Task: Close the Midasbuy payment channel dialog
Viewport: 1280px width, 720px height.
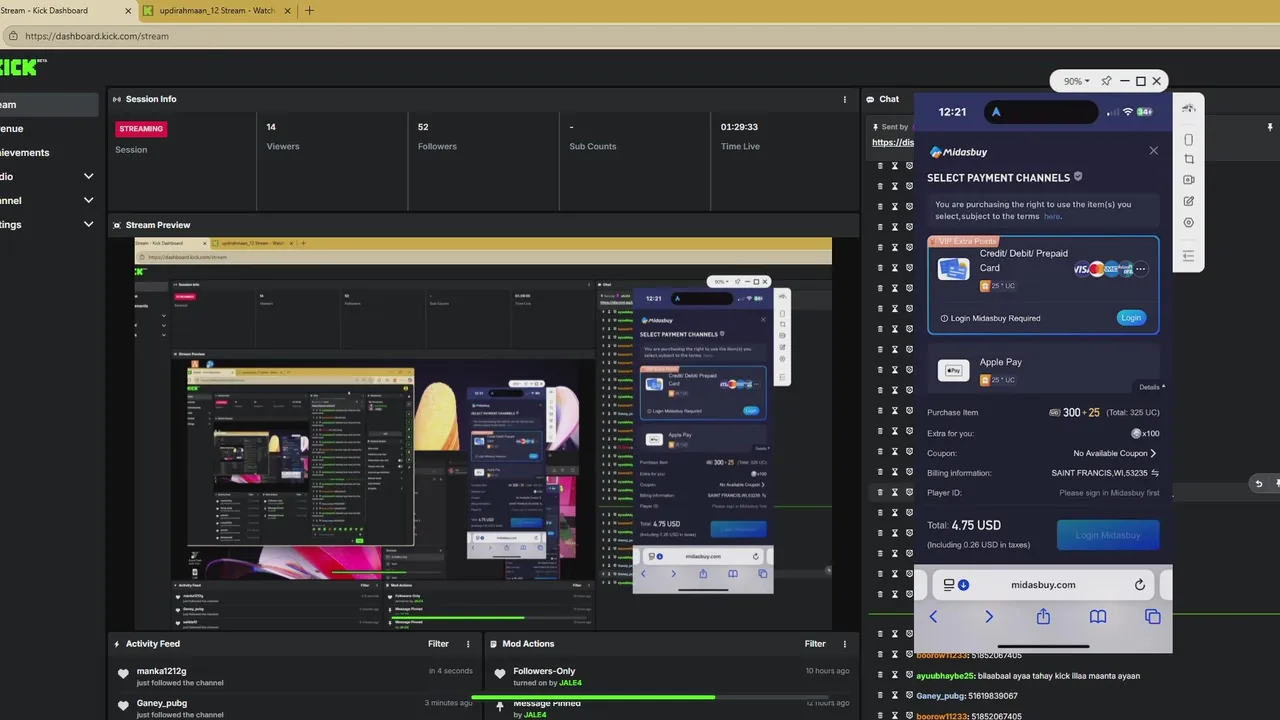Action: tap(1153, 151)
